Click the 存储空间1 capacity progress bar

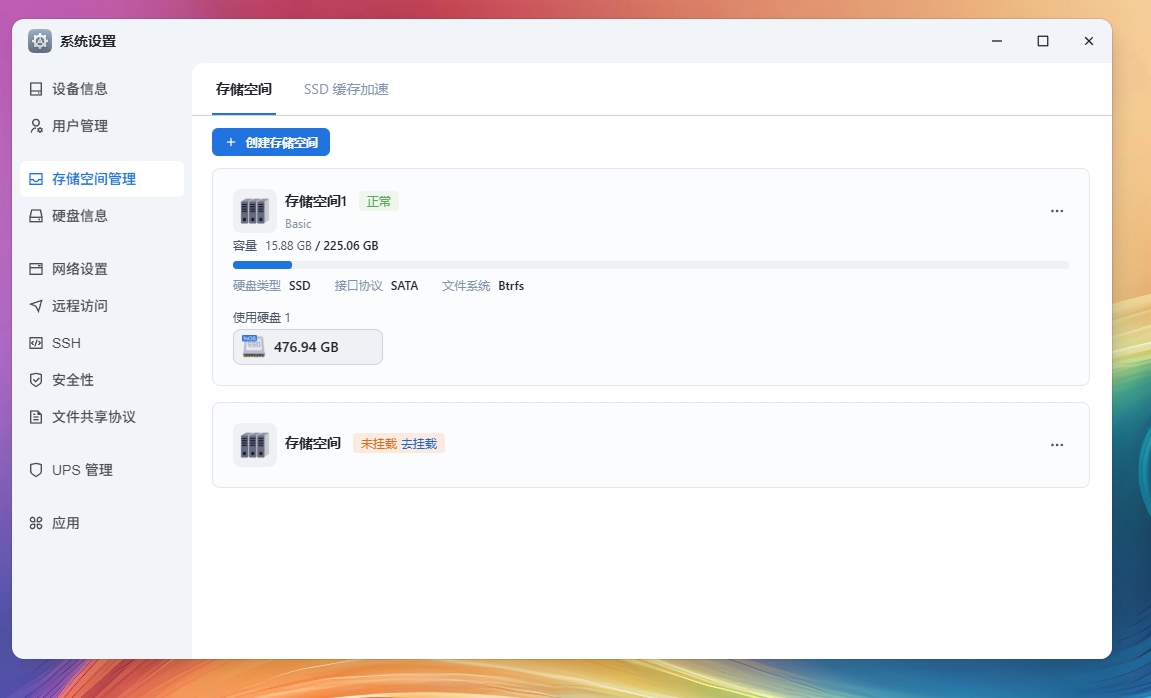650,265
